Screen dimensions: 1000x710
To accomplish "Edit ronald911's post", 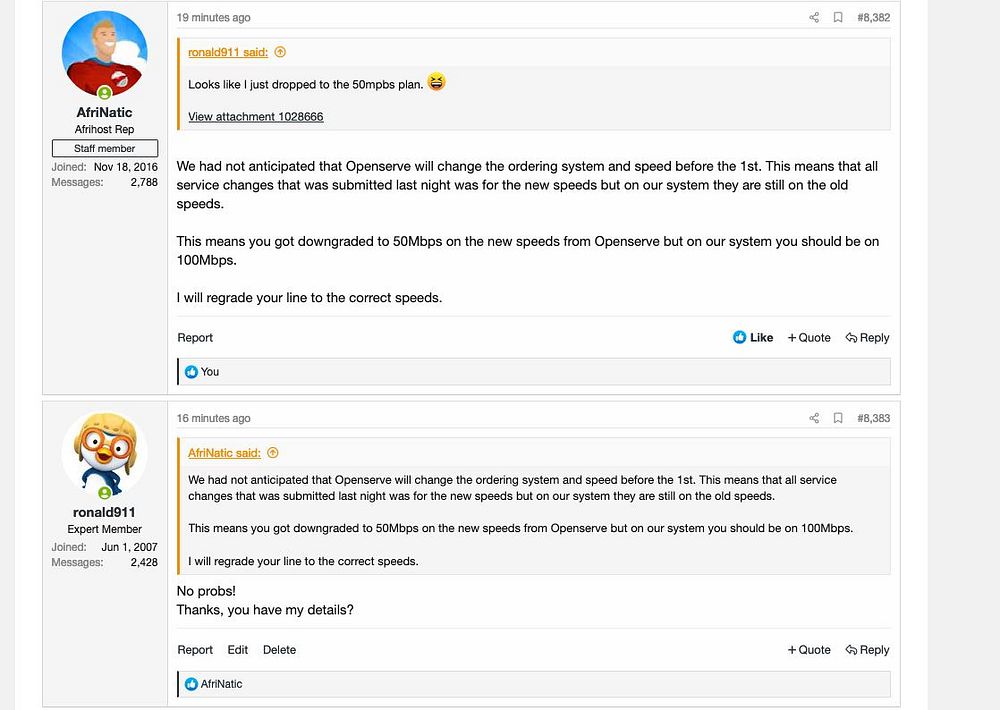I will coord(237,649).
